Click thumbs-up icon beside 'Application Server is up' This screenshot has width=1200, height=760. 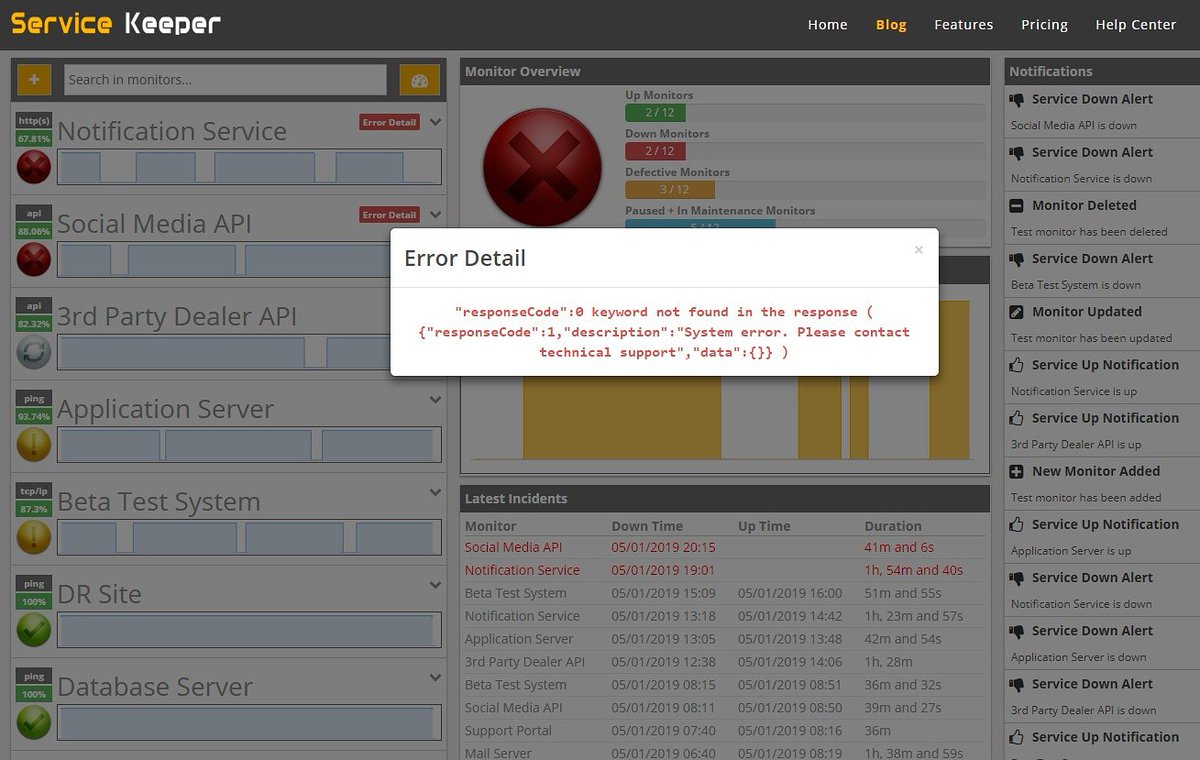pyautogui.click(x=1017, y=524)
